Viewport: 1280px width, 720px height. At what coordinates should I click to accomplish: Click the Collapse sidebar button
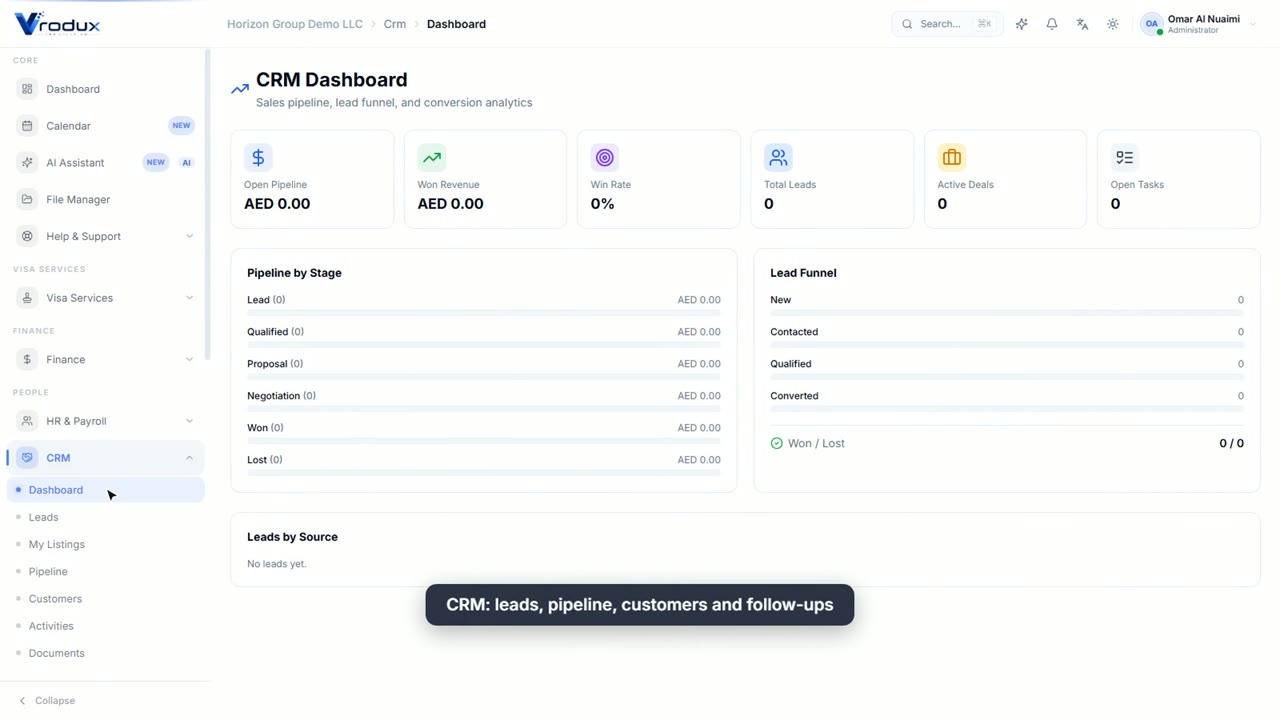[47, 701]
